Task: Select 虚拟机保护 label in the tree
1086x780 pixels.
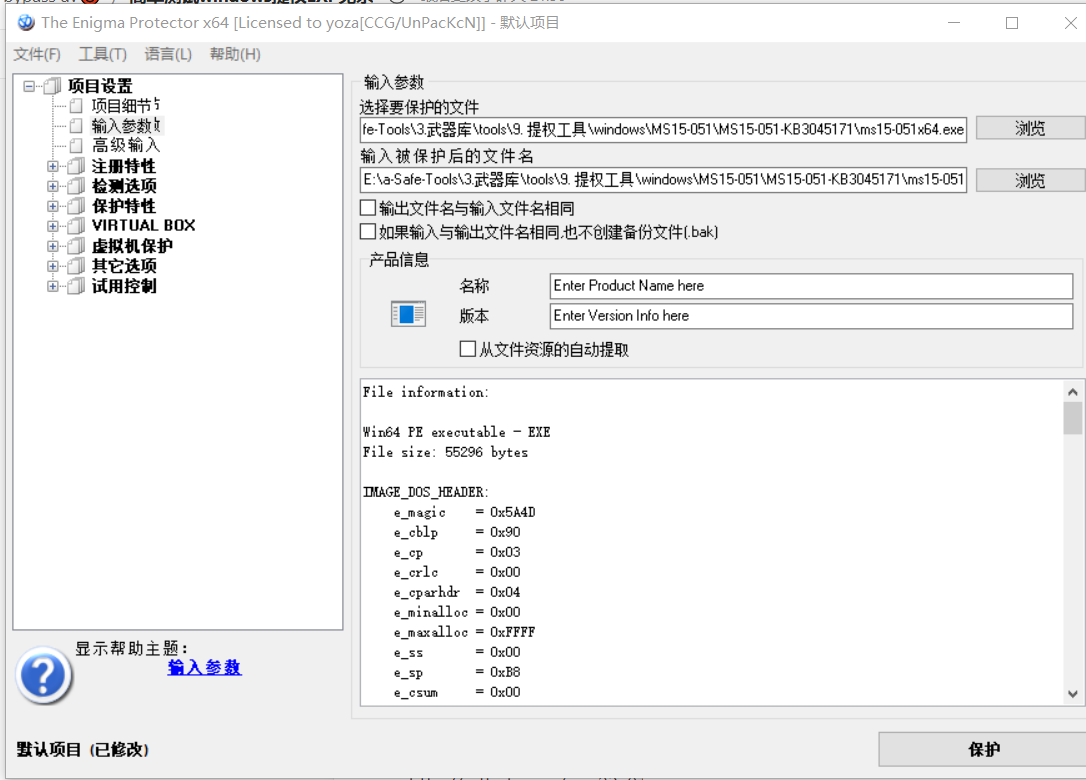Action: (132, 246)
